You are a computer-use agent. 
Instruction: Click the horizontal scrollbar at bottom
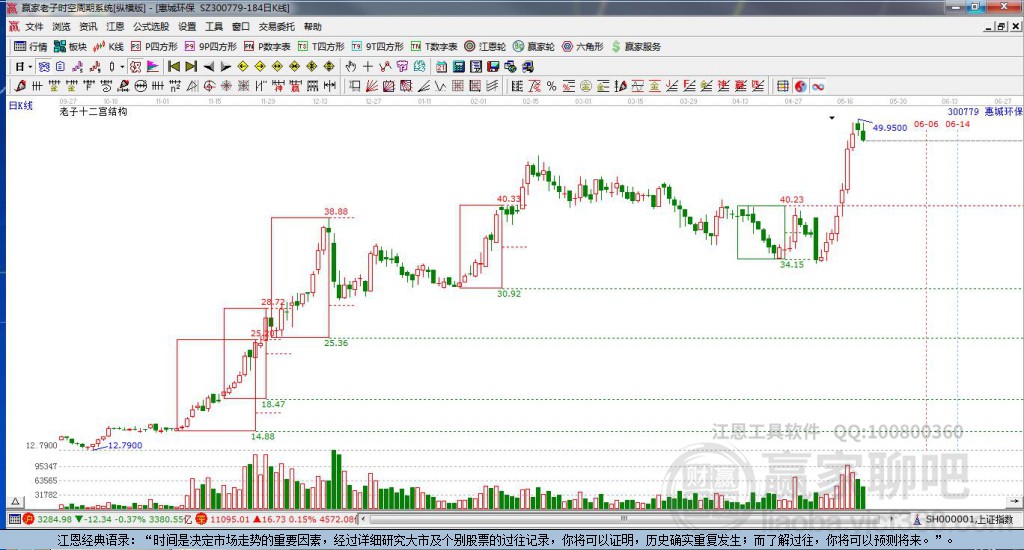click(x=627, y=519)
